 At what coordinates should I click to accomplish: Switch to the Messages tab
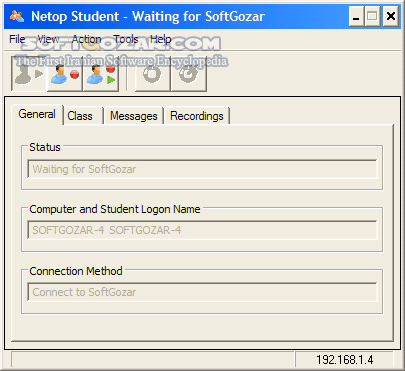tap(134, 116)
